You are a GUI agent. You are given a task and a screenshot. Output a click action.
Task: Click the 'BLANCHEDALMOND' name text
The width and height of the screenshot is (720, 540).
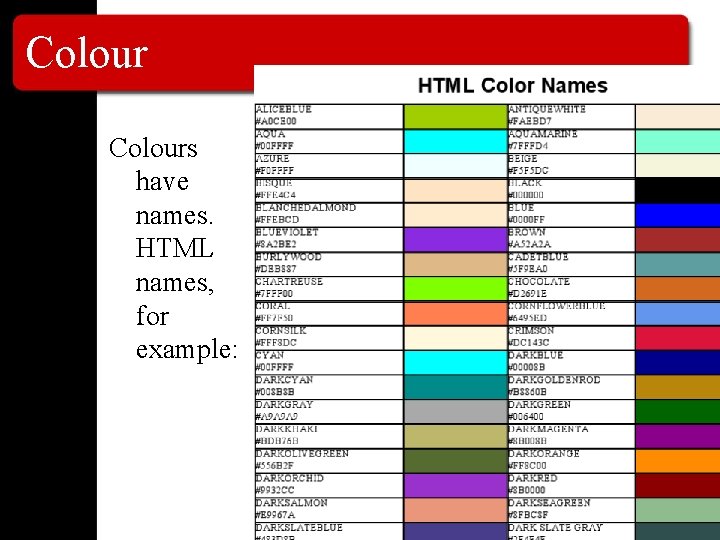point(305,208)
